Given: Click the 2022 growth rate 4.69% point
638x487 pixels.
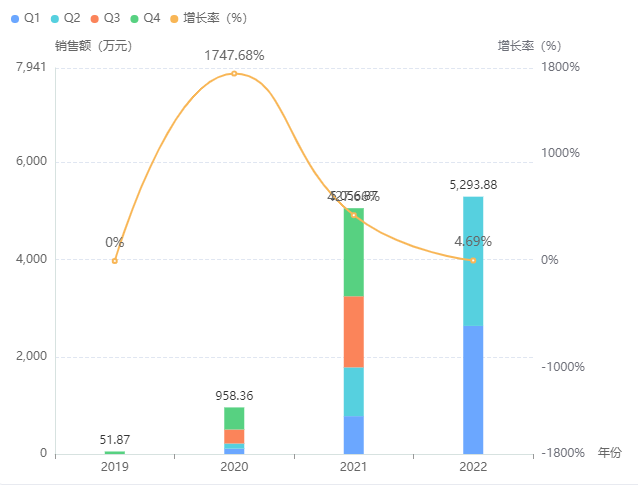Looking at the screenshot, I should 473,260.
